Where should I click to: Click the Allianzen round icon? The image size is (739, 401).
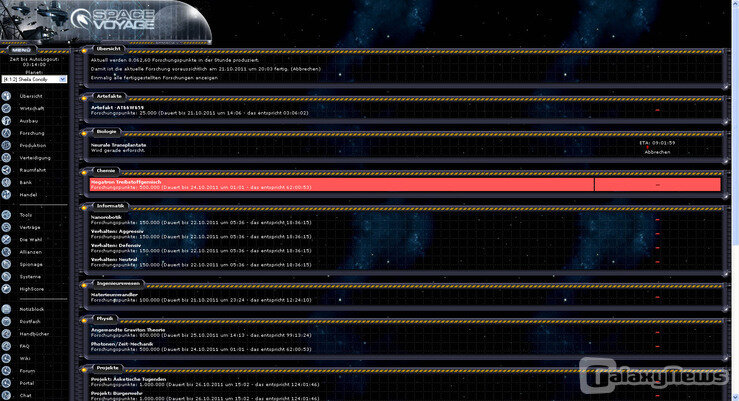pos(6,252)
